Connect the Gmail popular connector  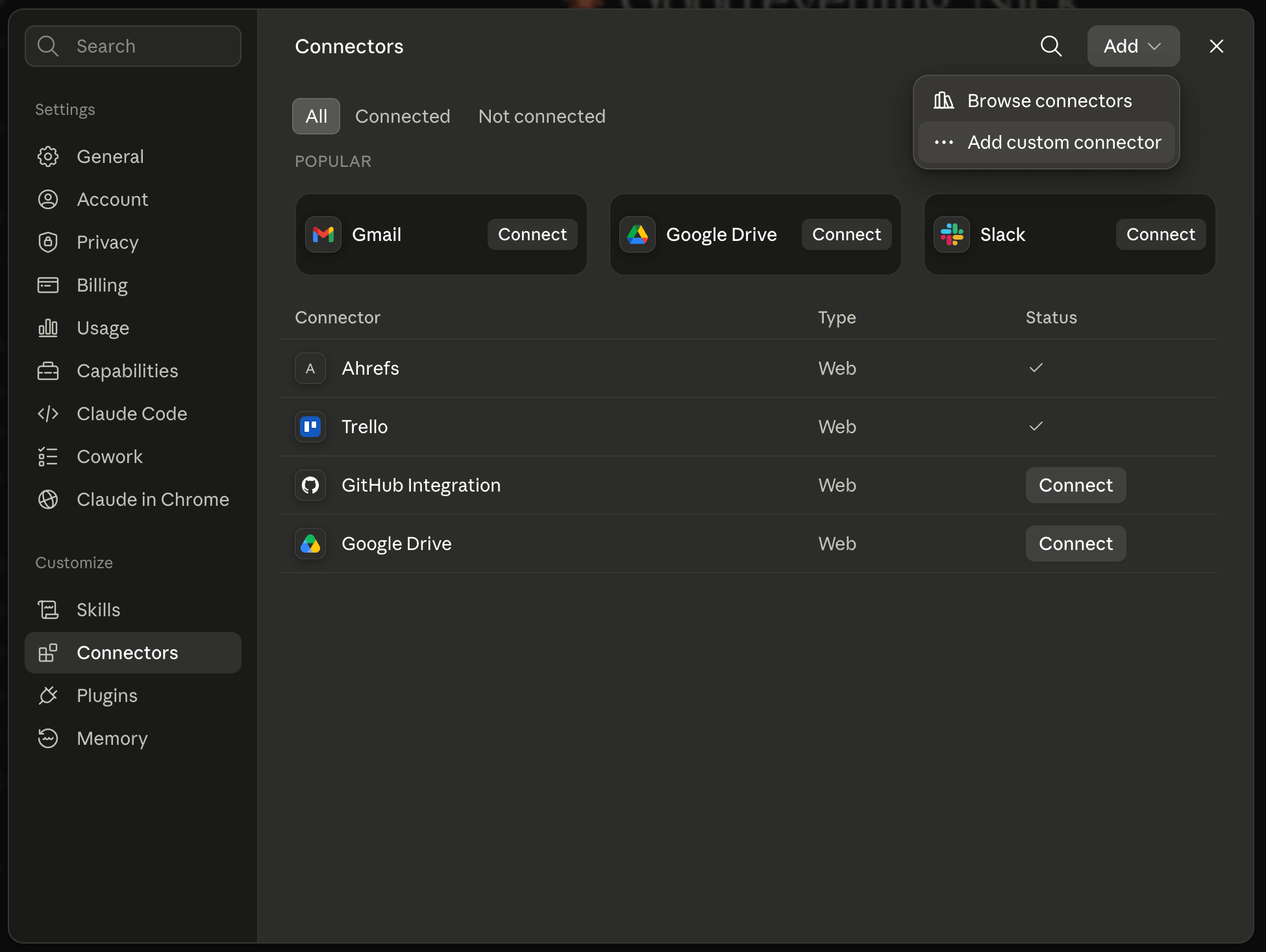pos(532,234)
